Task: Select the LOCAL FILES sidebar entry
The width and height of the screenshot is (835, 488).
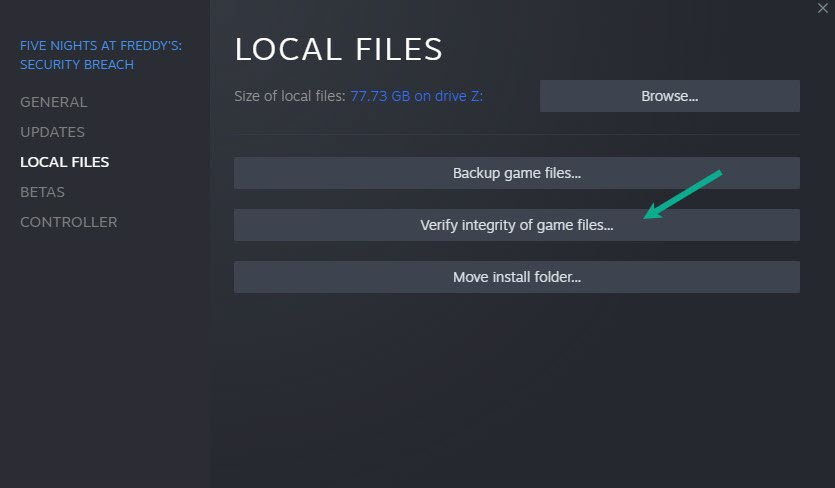Action: pyautogui.click(x=64, y=162)
